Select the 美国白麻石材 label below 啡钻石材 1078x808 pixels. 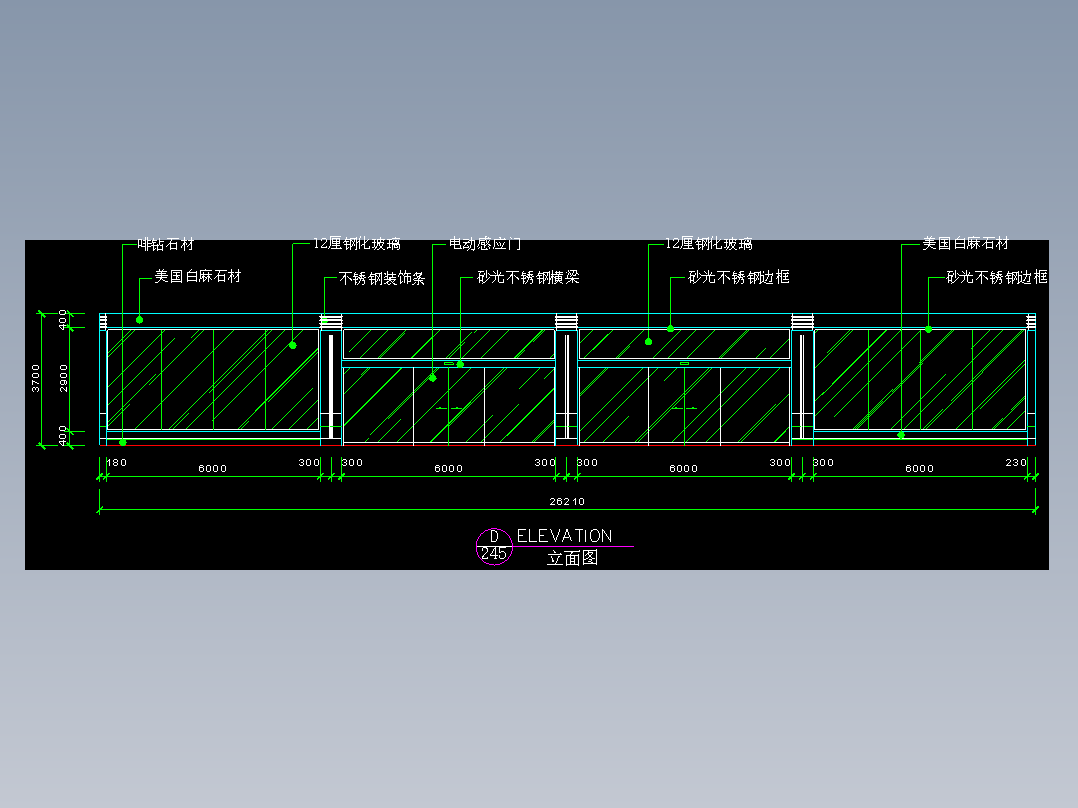point(198,276)
